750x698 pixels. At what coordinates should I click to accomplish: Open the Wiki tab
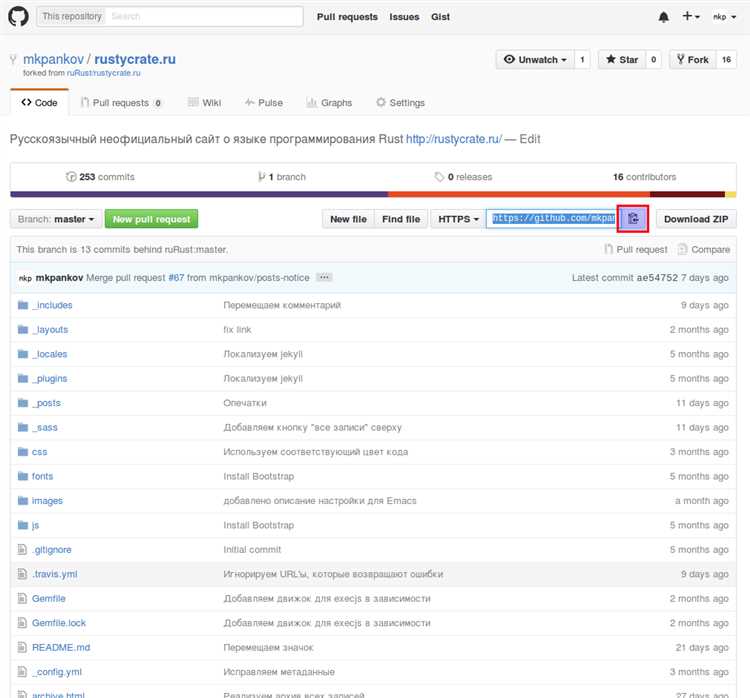tap(204, 103)
